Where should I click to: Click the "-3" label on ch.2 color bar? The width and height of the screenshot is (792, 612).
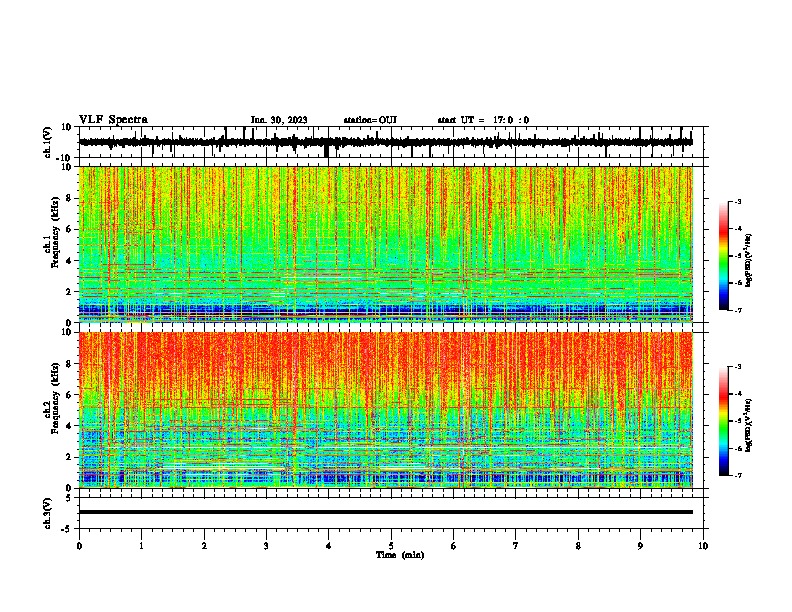point(737,367)
